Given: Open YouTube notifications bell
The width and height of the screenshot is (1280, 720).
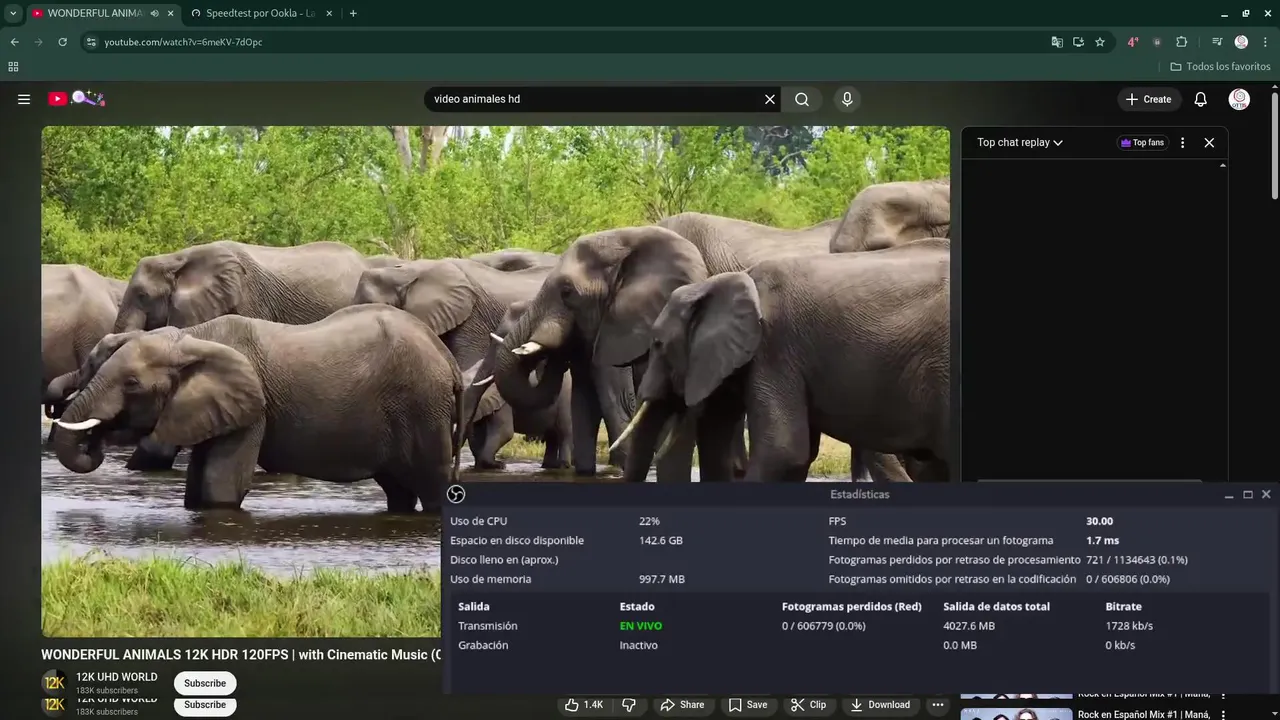Looking at the screenshot, I should [1201, 99].
